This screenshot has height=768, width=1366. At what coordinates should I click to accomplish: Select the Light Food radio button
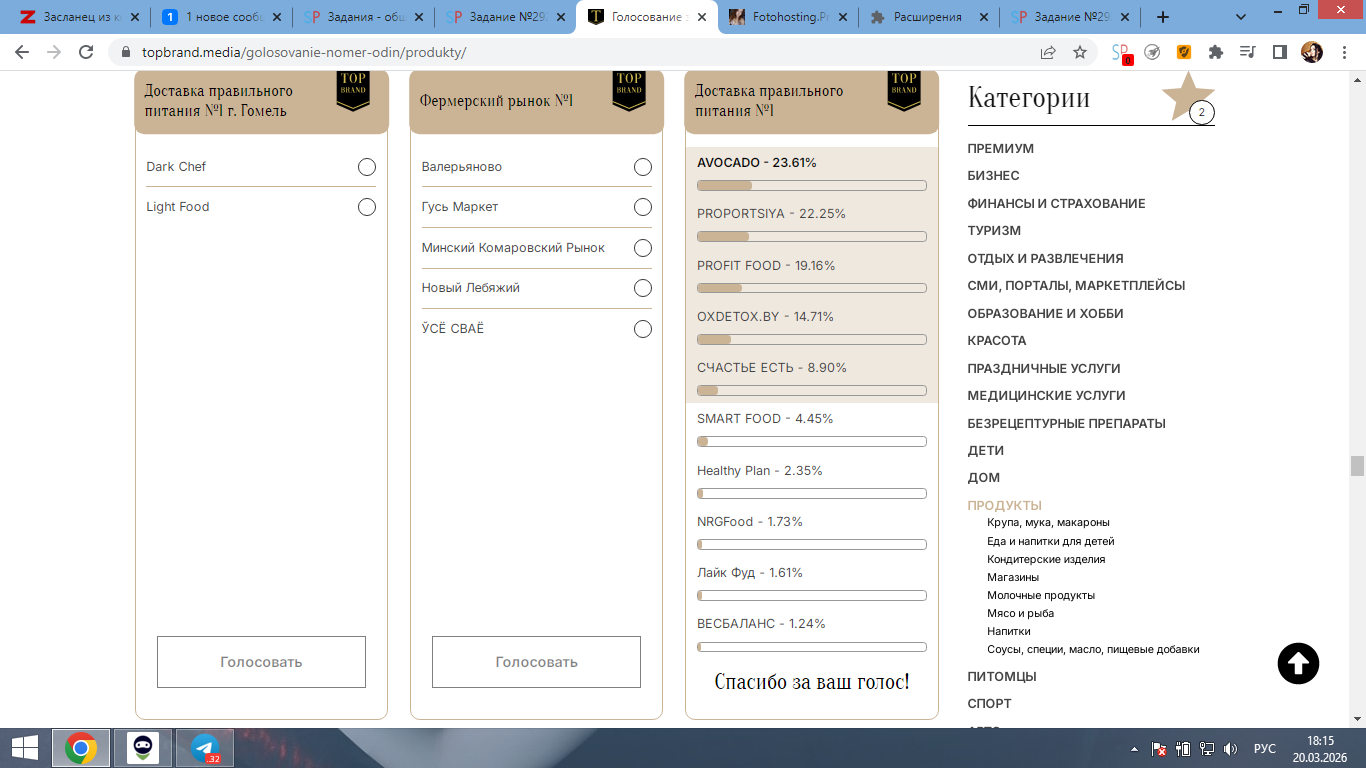pos(367,207)
